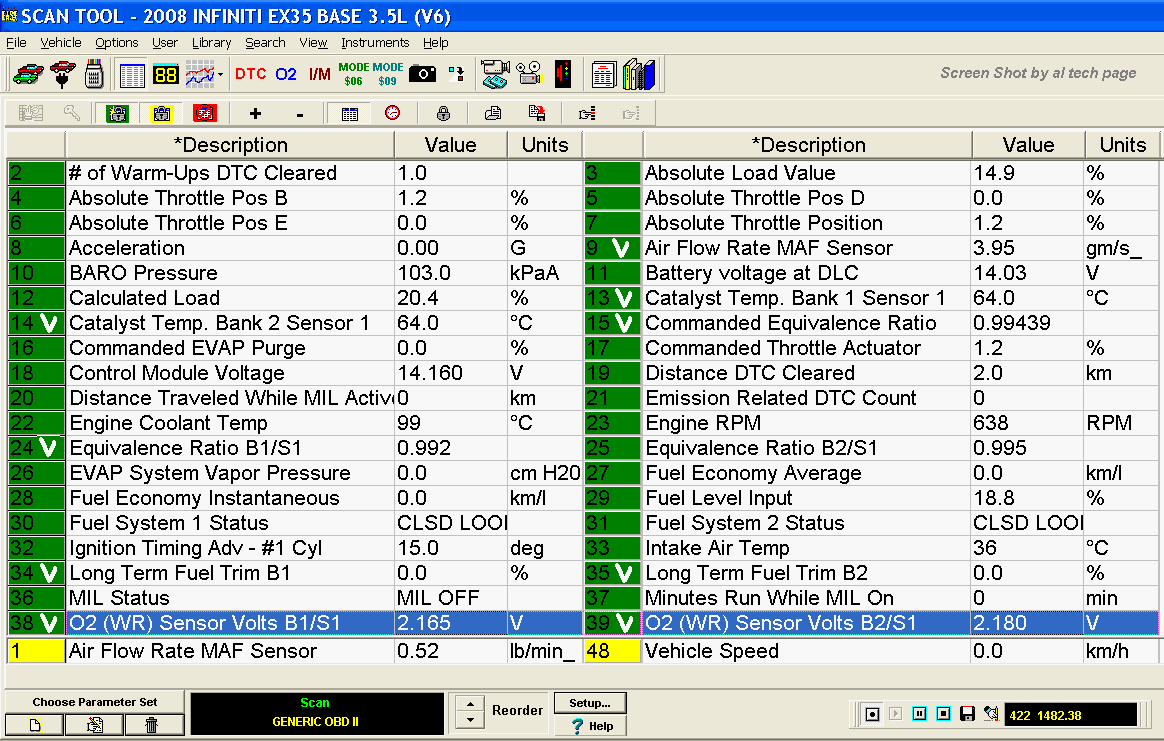The width and height of the screenshot is (1164, 741).
Task: Open the View menu
Action: tap(313, 43)
